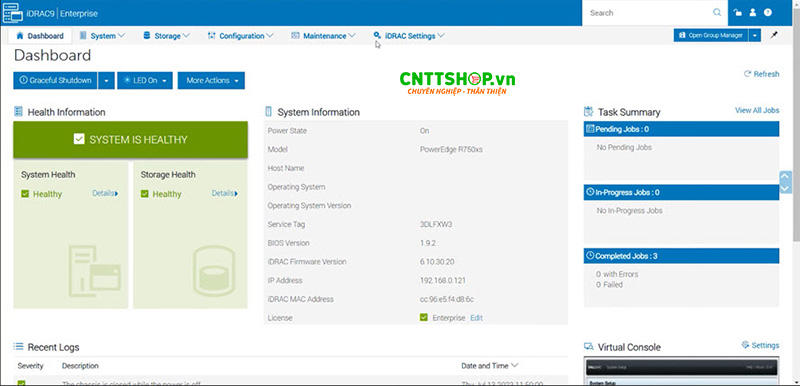The image size is (800, 386).
Task: Click the In-Progress Jobs clock icon
Action: pyautogui.click(x=590, y=192)
